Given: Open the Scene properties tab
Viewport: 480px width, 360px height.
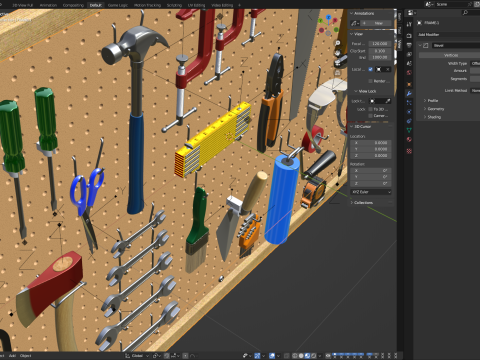Looking at the screenshot, I should 409,63.
